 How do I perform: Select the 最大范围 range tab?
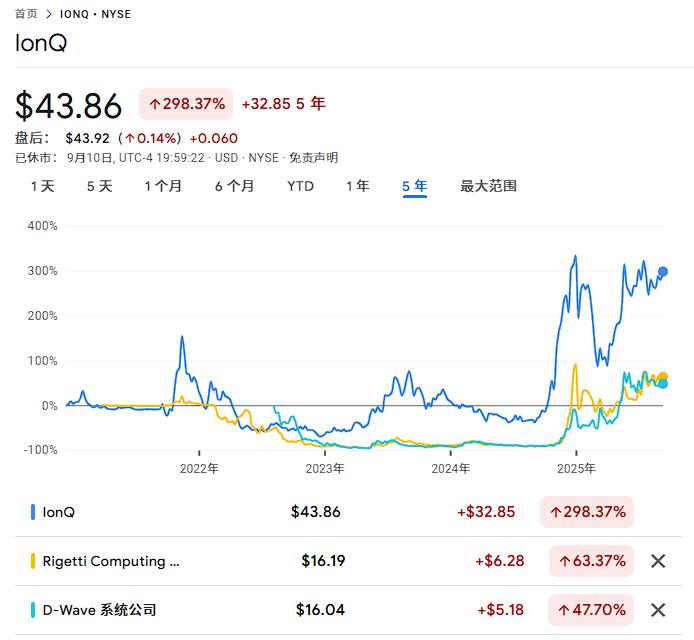[x=488, y=186]
